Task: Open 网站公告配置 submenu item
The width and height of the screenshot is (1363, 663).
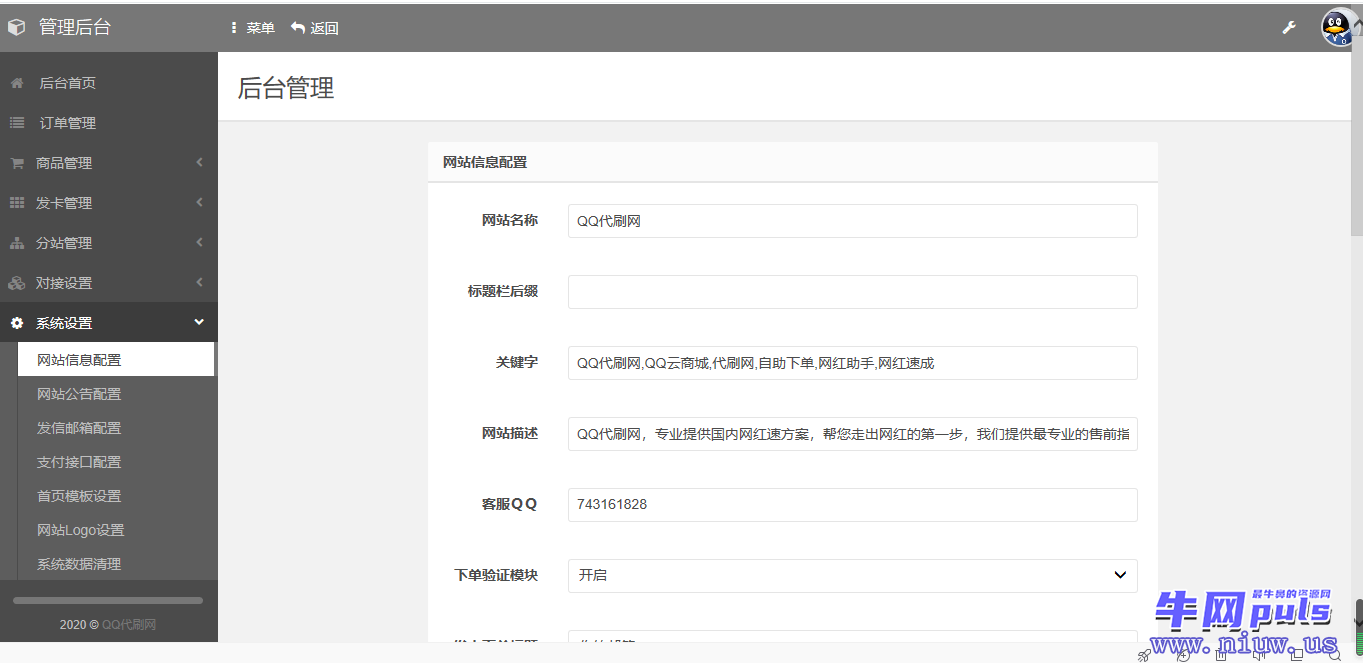Action: [116, 394]
